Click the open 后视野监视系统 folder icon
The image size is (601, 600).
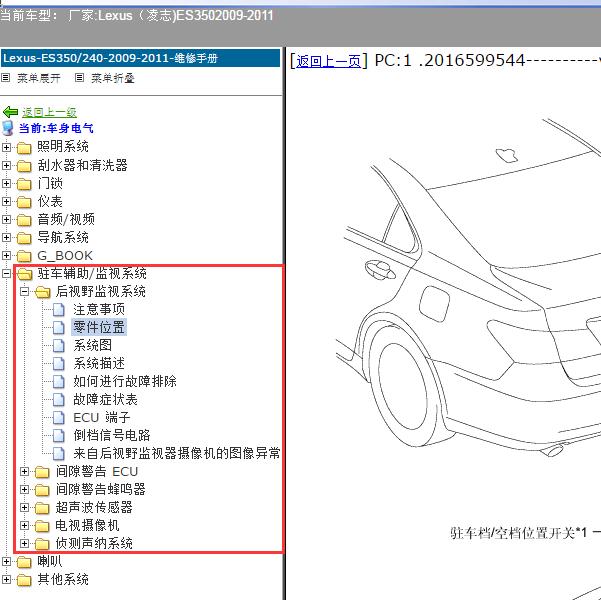(43, 292)
